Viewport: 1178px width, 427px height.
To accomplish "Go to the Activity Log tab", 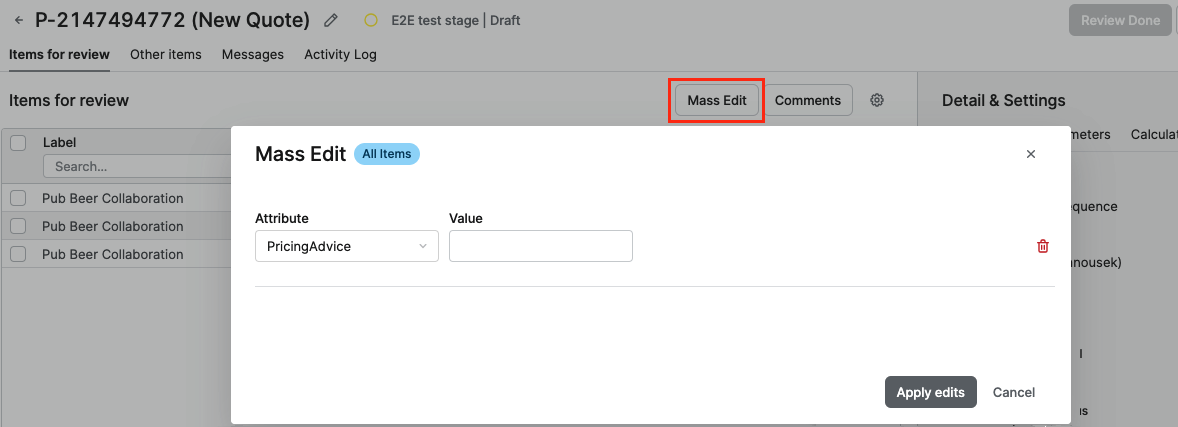I will coord(340,54).
